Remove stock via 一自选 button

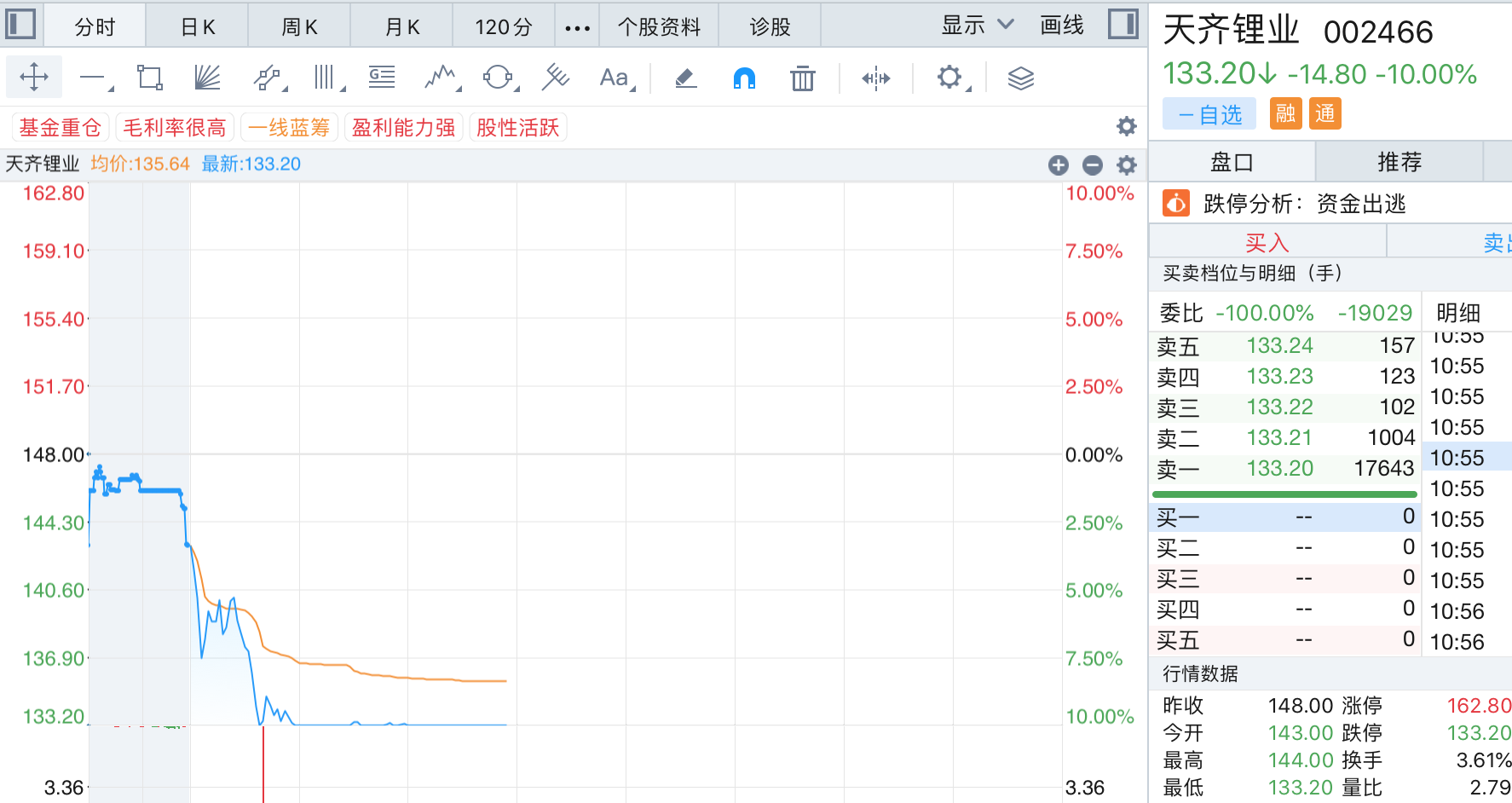click(1209, 113)
